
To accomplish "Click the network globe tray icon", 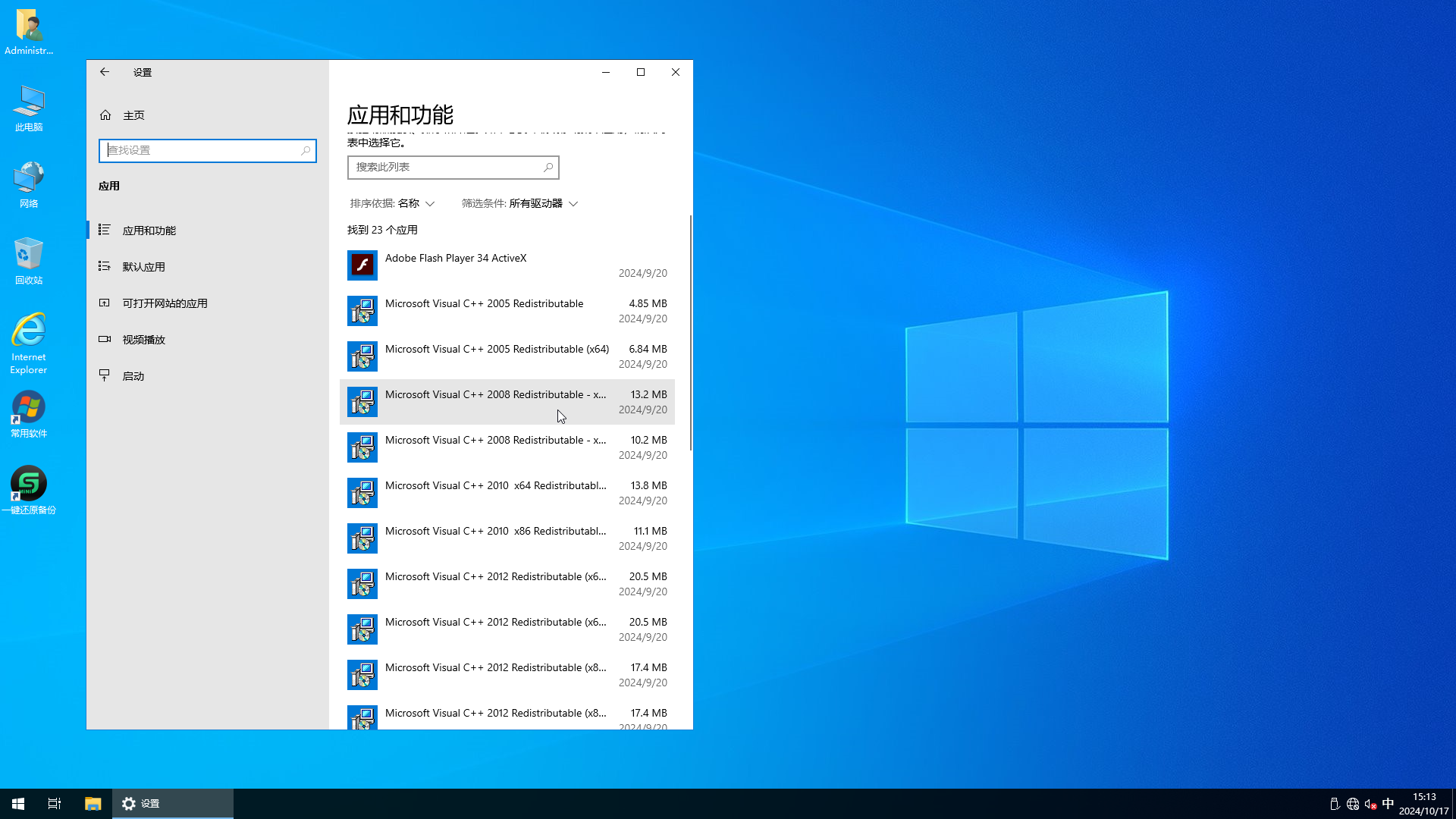I will point(1353,804).
